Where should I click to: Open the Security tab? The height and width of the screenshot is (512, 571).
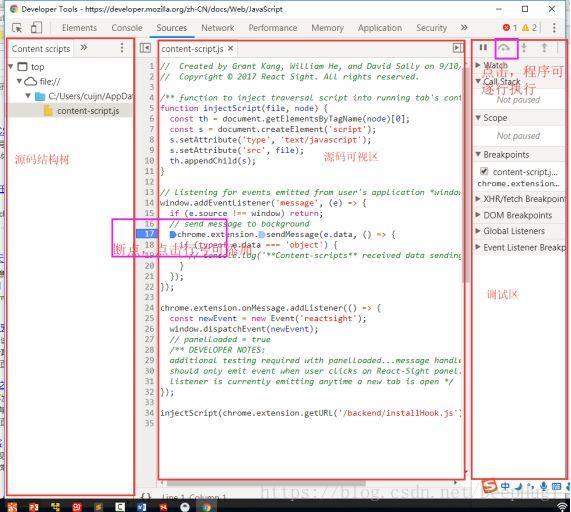click(431, 28)
